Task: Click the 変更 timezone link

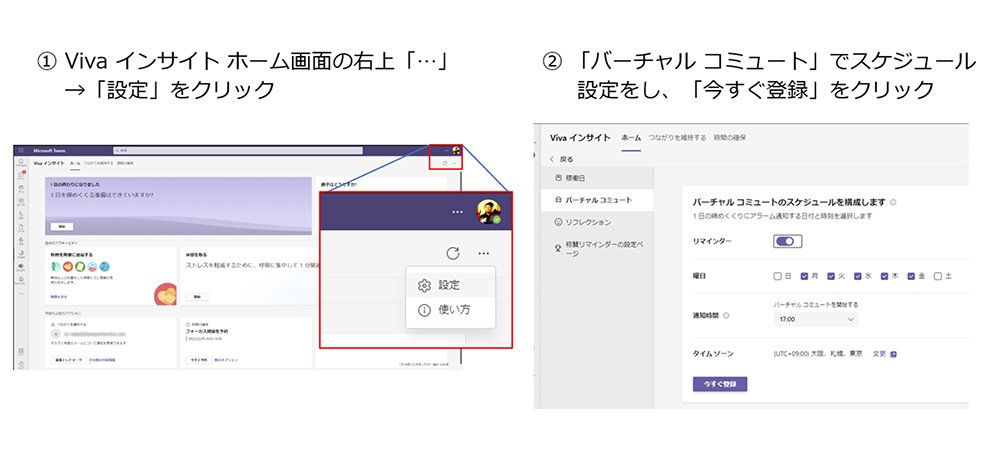Action: click(x=879, y=354)
